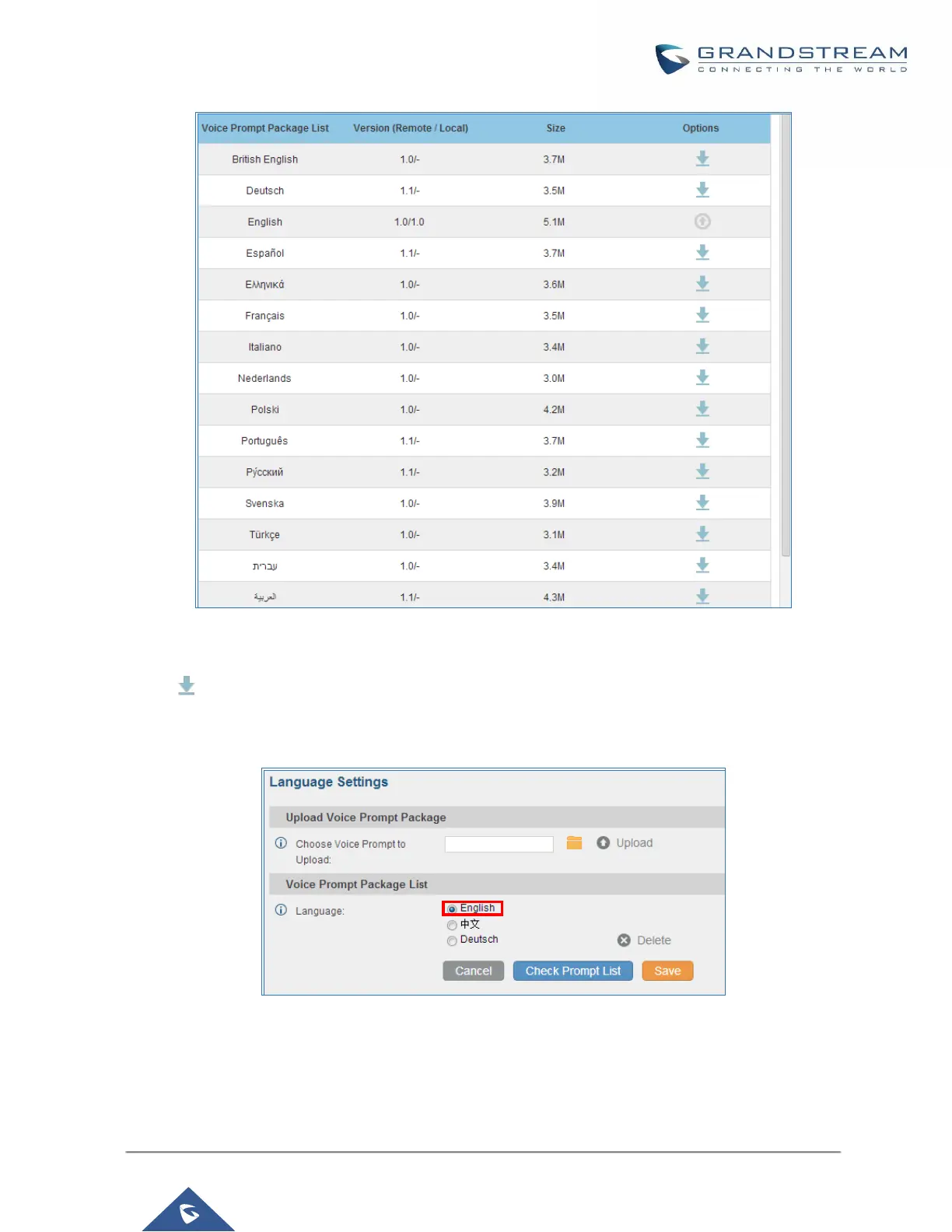Click the upgrade icon for English package
This screenshot has width=952, height=1232.
[x=702, y=222]
